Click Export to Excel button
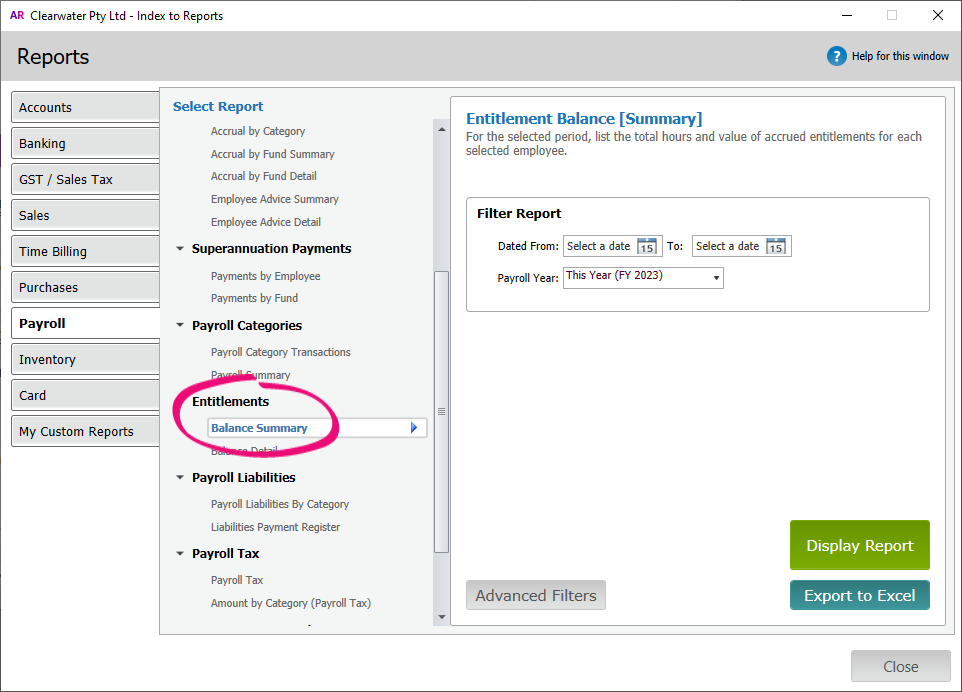The height and width of the screenshot is (692, 962). [x=860, y=596]
